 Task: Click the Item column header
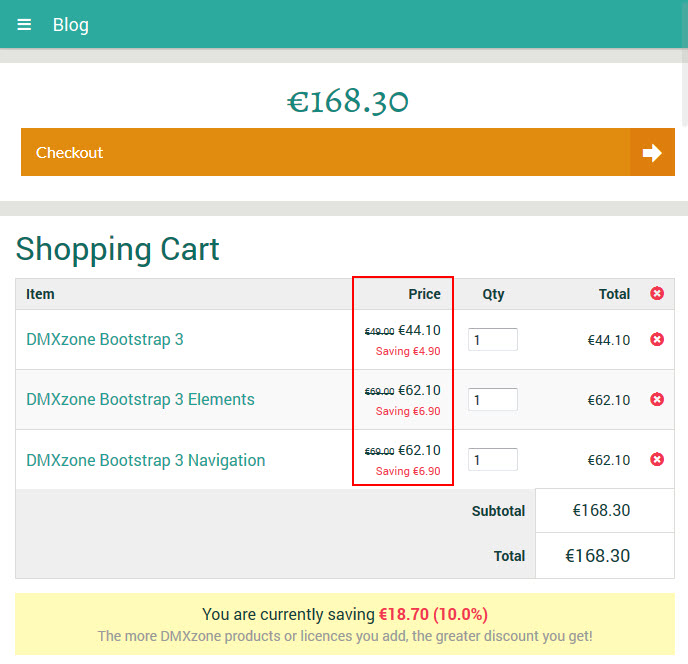[40, 294]
